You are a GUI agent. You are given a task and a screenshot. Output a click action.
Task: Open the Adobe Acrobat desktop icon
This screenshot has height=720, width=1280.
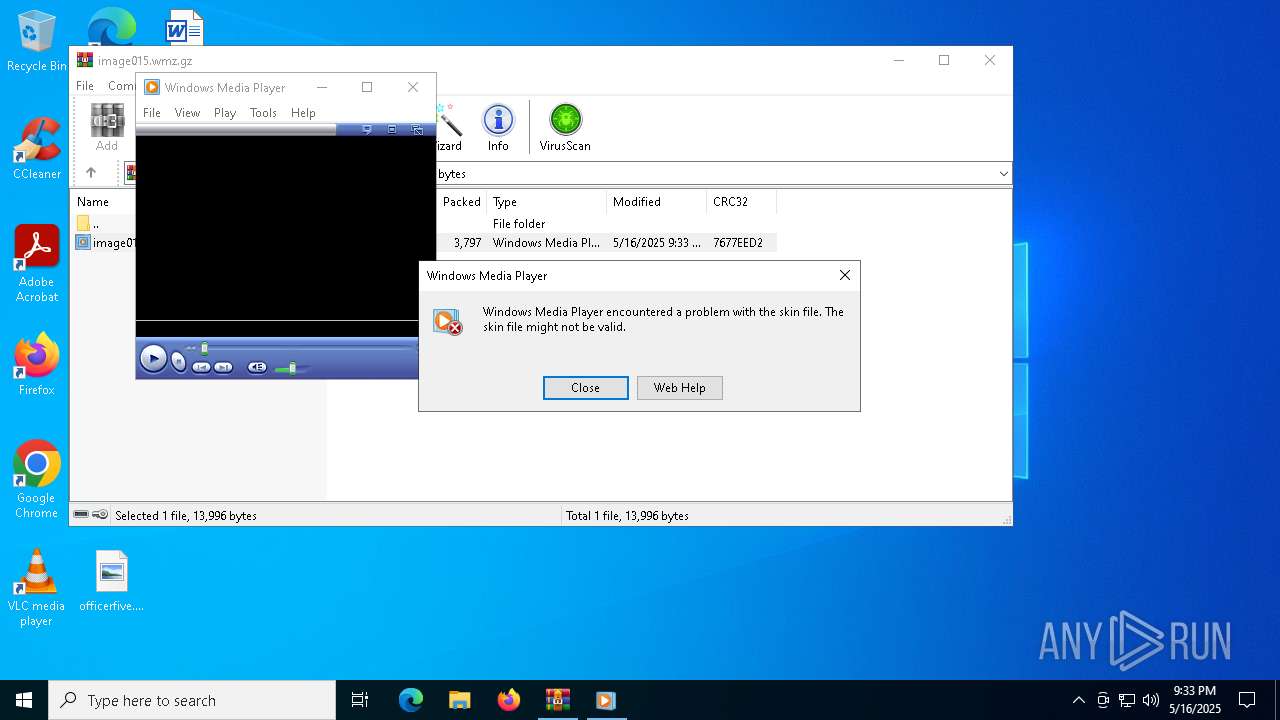click(37, 264)
